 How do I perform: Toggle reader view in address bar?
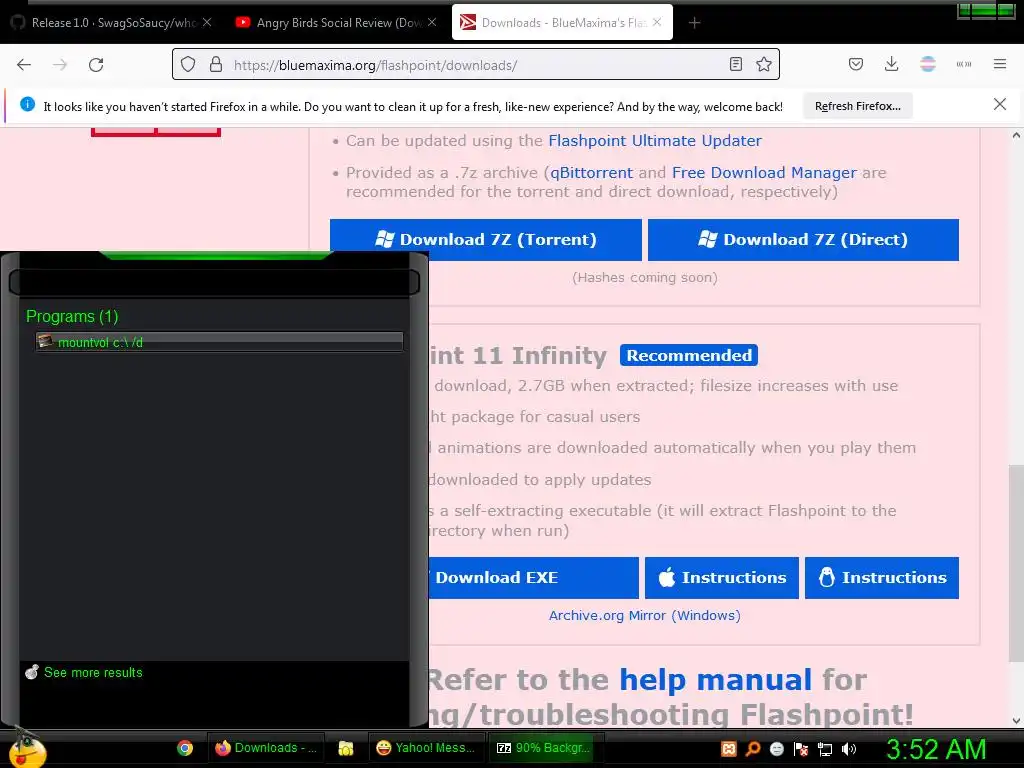(x=736, y=64)
